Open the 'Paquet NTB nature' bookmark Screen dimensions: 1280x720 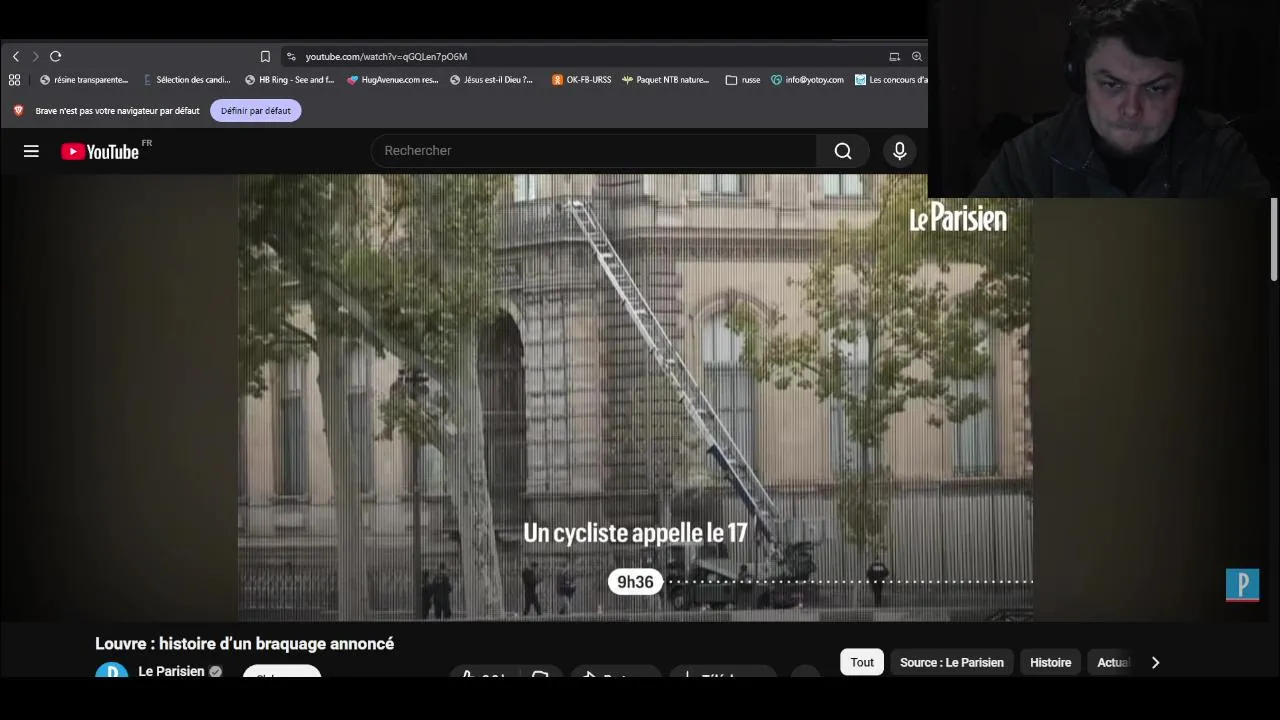(x=665, y=80)
